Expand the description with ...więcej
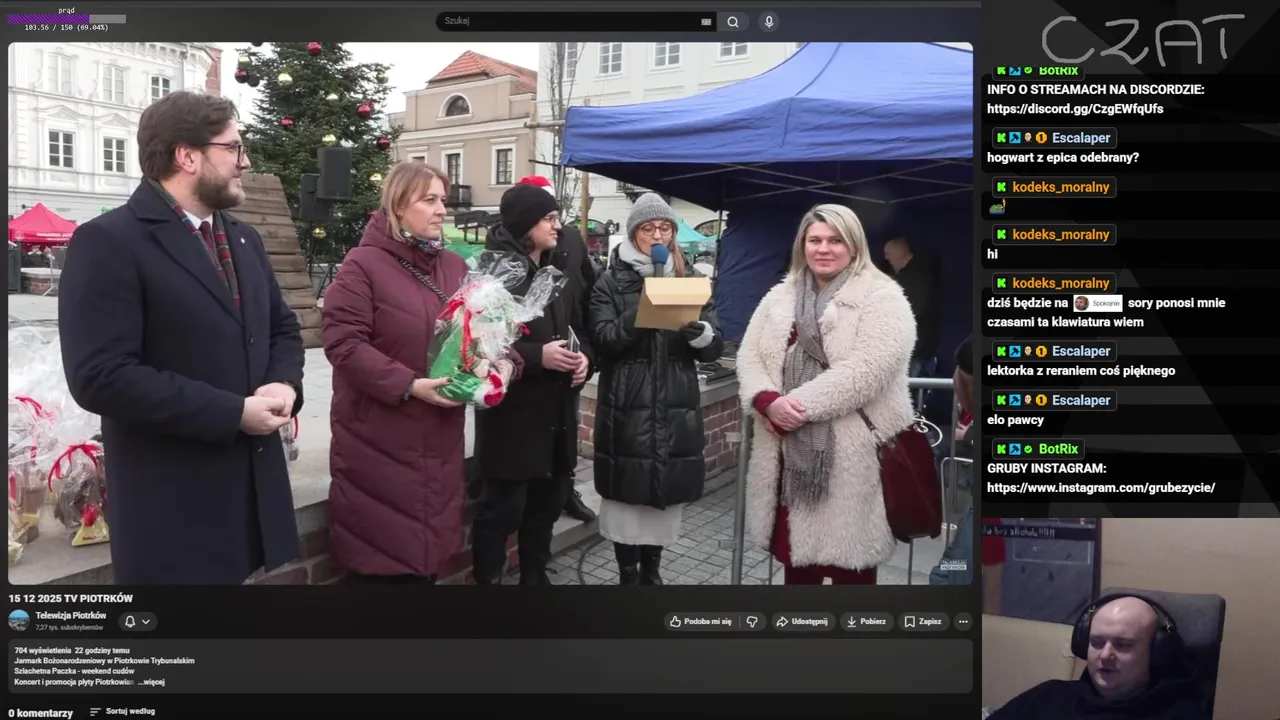 151,682
